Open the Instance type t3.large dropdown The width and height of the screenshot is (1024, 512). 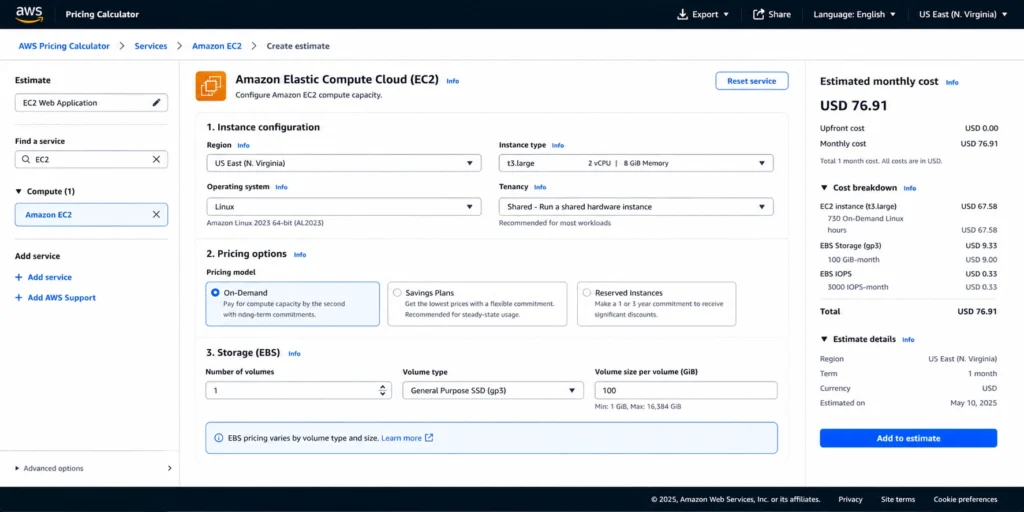(x=636, y=163)
